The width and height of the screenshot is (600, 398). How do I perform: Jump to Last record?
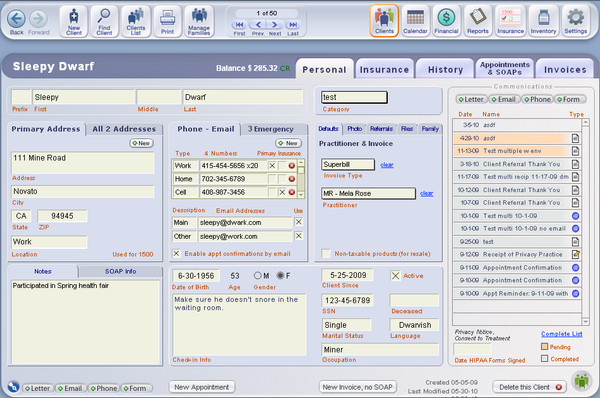pos(293,25)
